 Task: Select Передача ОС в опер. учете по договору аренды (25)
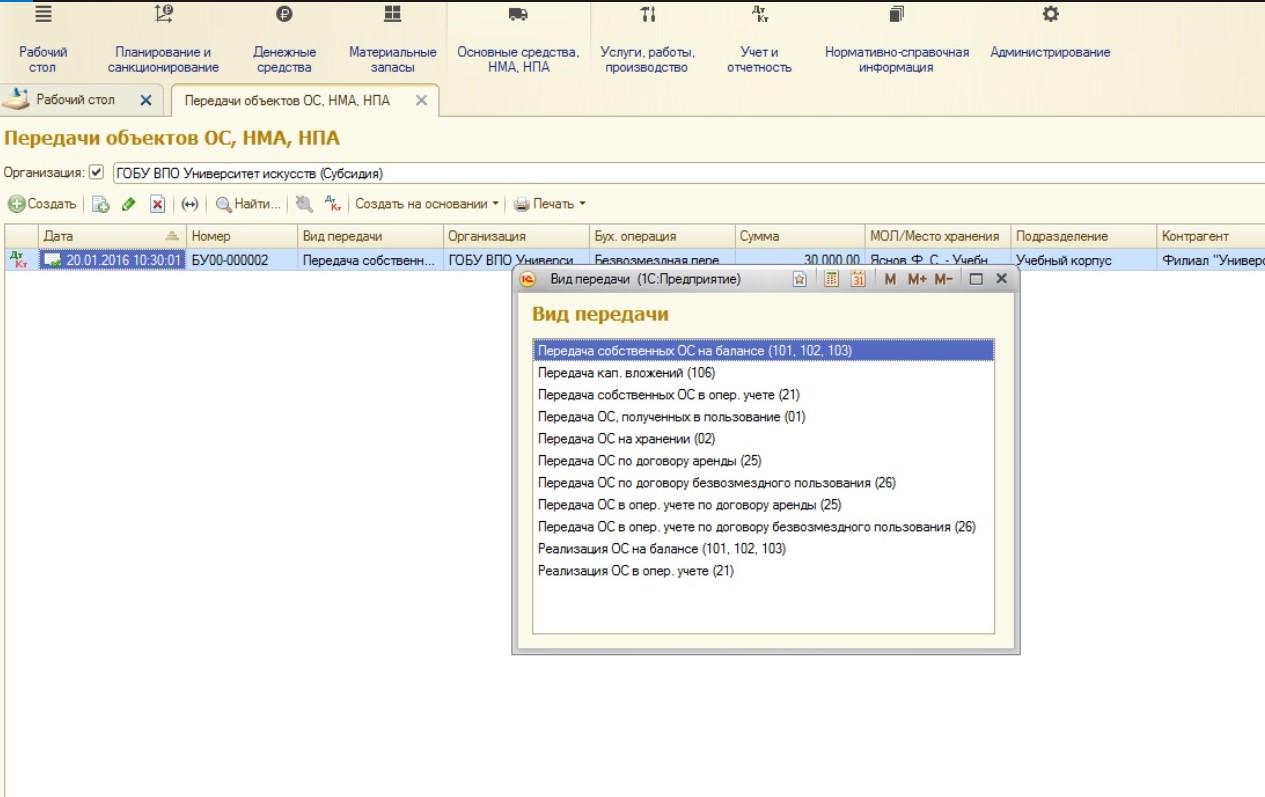click(x=763, y=505)
